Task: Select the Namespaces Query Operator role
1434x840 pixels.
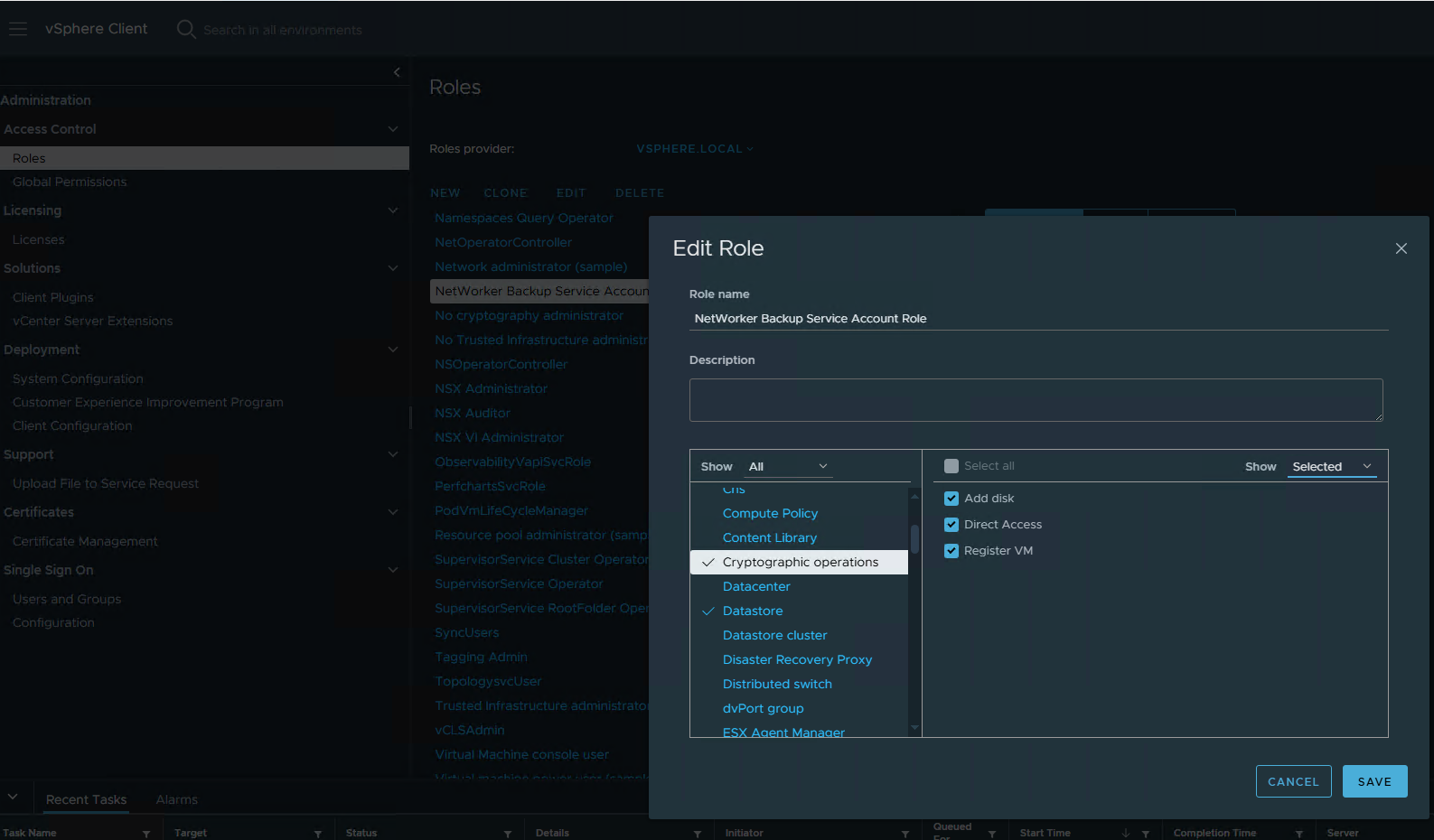Action: click(523, 218)
